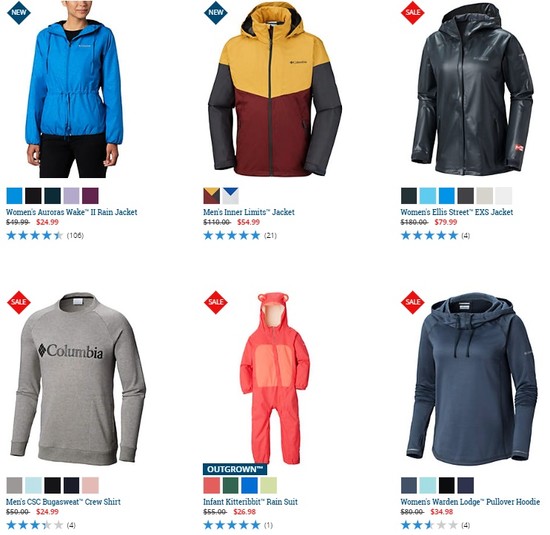Select lavender swatch for Auroras Wake jacket
This screenshot has width=550, height=535.
(71, 196)
